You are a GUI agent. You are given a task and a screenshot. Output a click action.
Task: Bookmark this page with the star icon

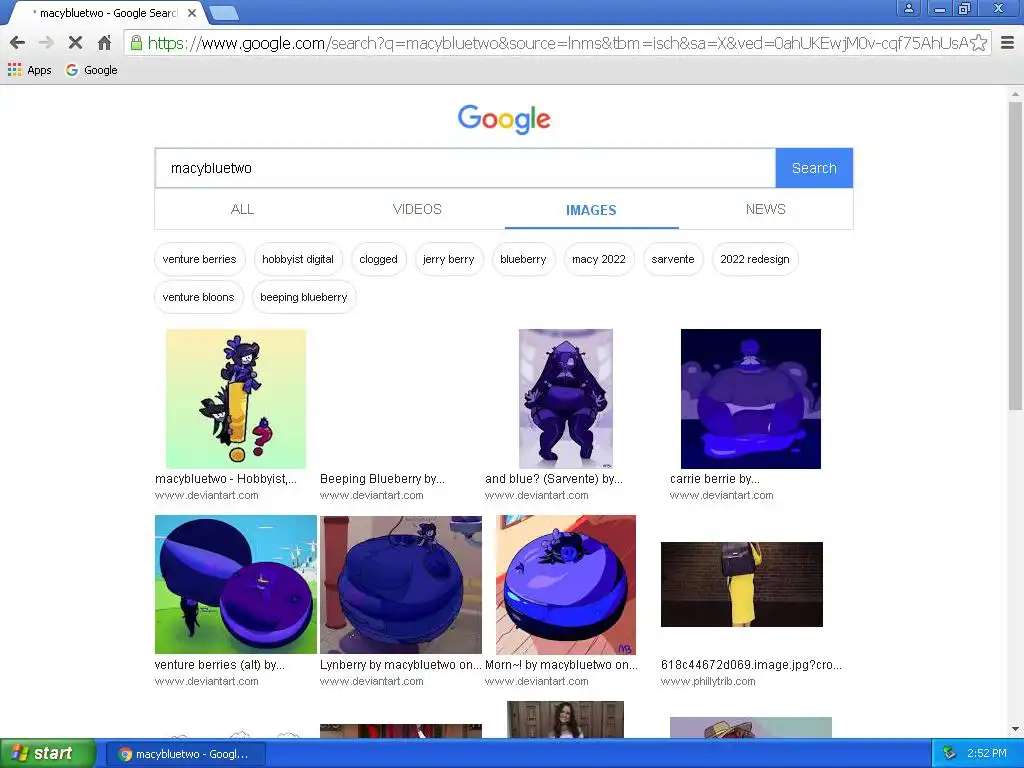click(978, 43)
